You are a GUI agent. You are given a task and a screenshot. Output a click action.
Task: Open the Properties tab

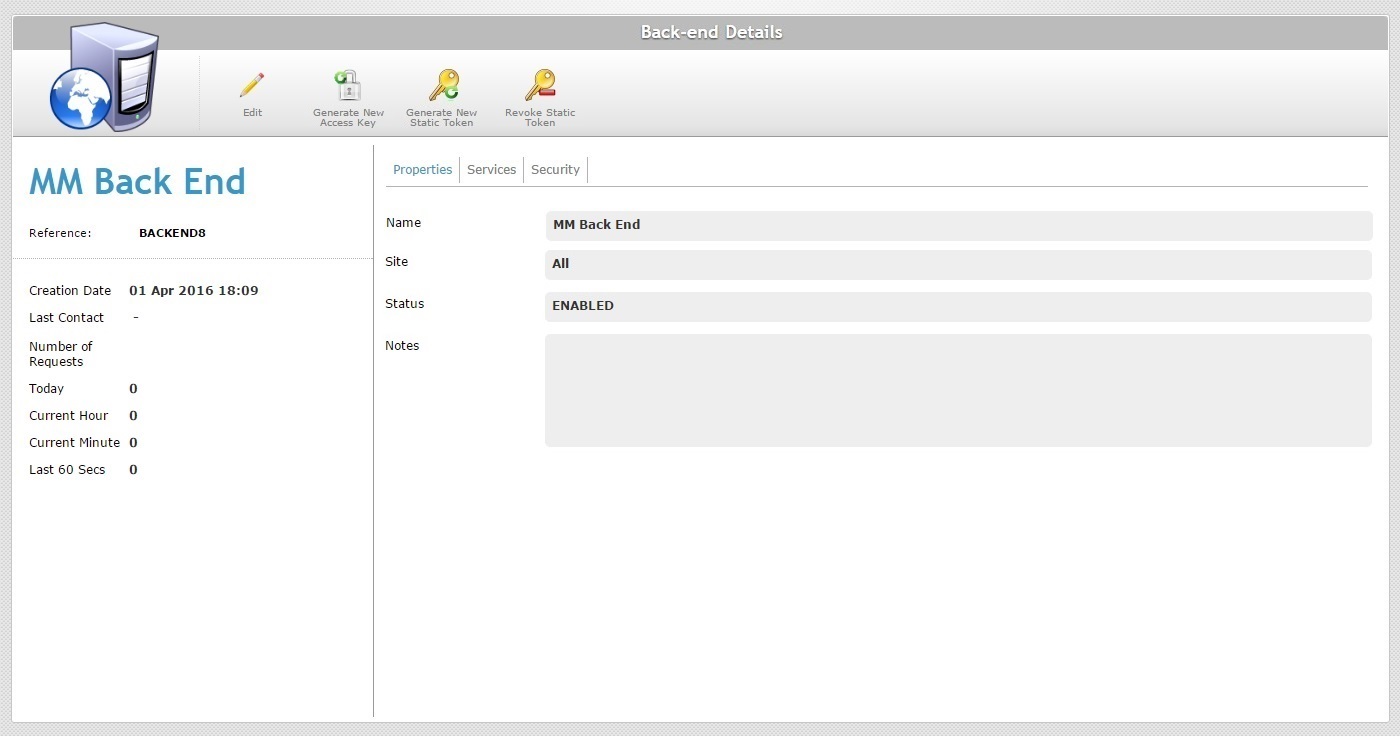423,170
